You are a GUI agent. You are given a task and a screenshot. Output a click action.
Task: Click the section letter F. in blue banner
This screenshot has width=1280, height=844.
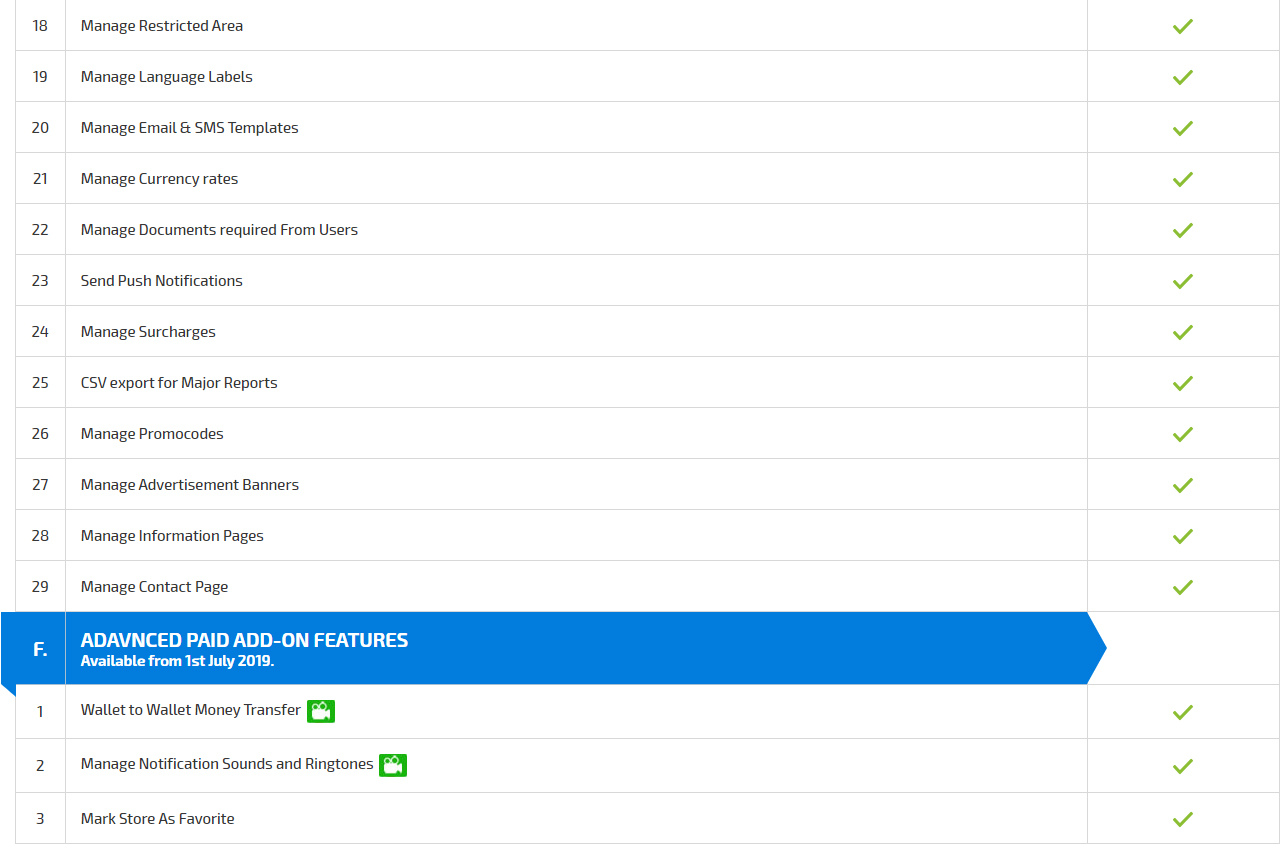[40, 649]
